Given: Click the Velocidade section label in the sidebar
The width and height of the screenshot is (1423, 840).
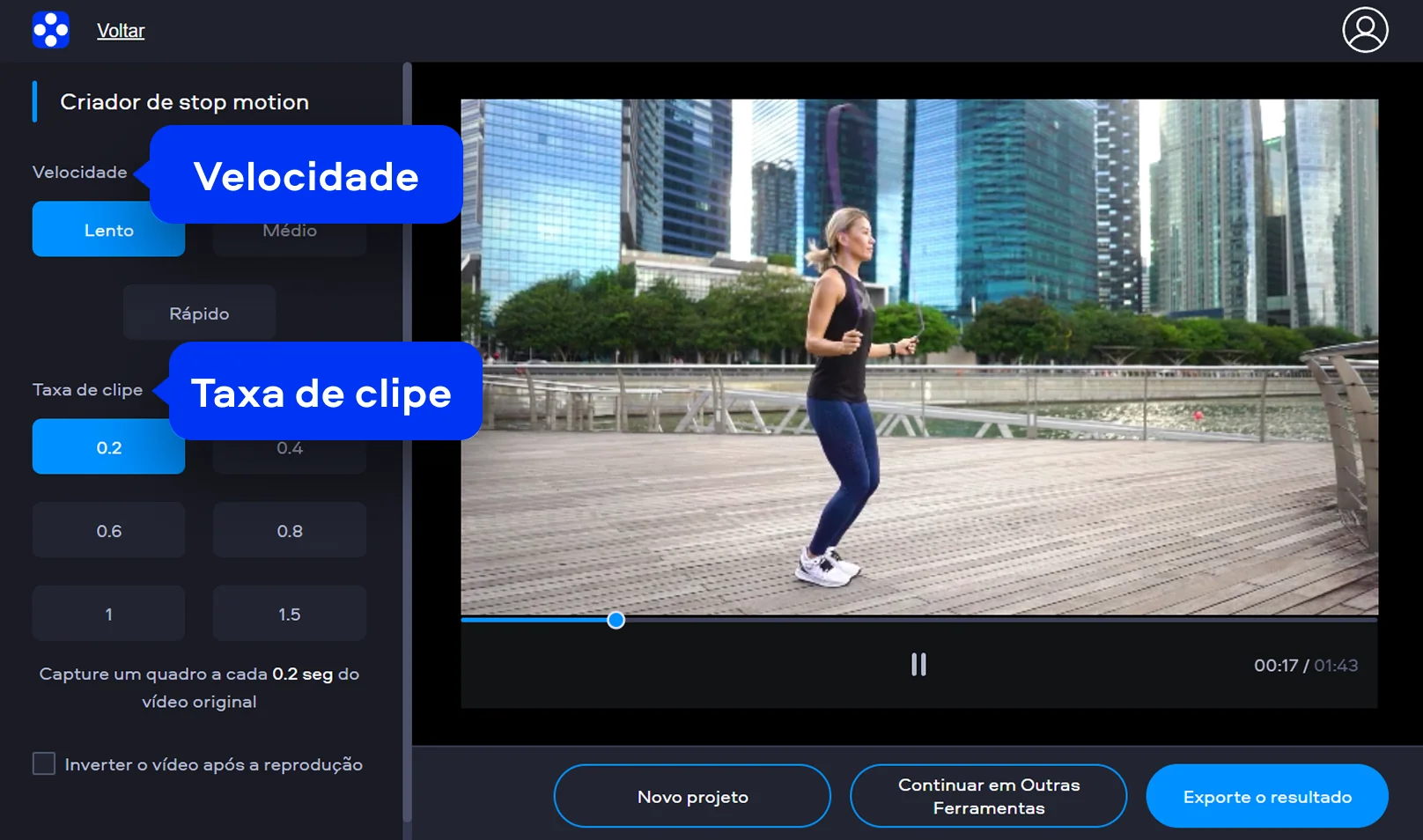Looking at the screenshot, I should pos(79,173).
